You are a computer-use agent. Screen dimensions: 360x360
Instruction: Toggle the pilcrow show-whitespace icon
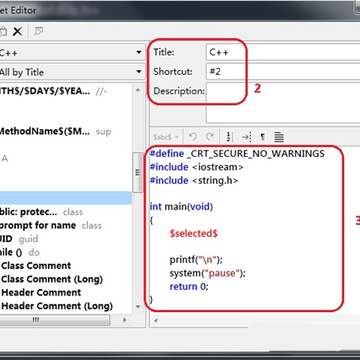tap(263, 137)
